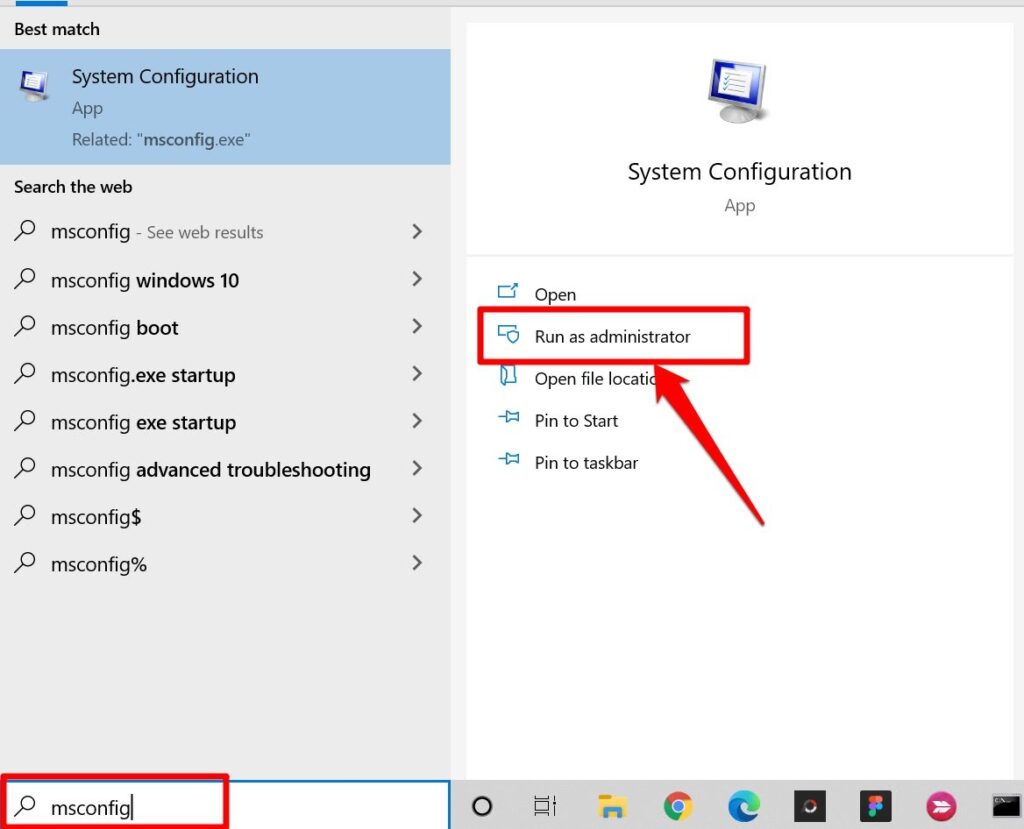Click the Figma icon in the taskbar
This screenshot has width=1024, height=829.
pyautogui.click(x=876, y=806)
